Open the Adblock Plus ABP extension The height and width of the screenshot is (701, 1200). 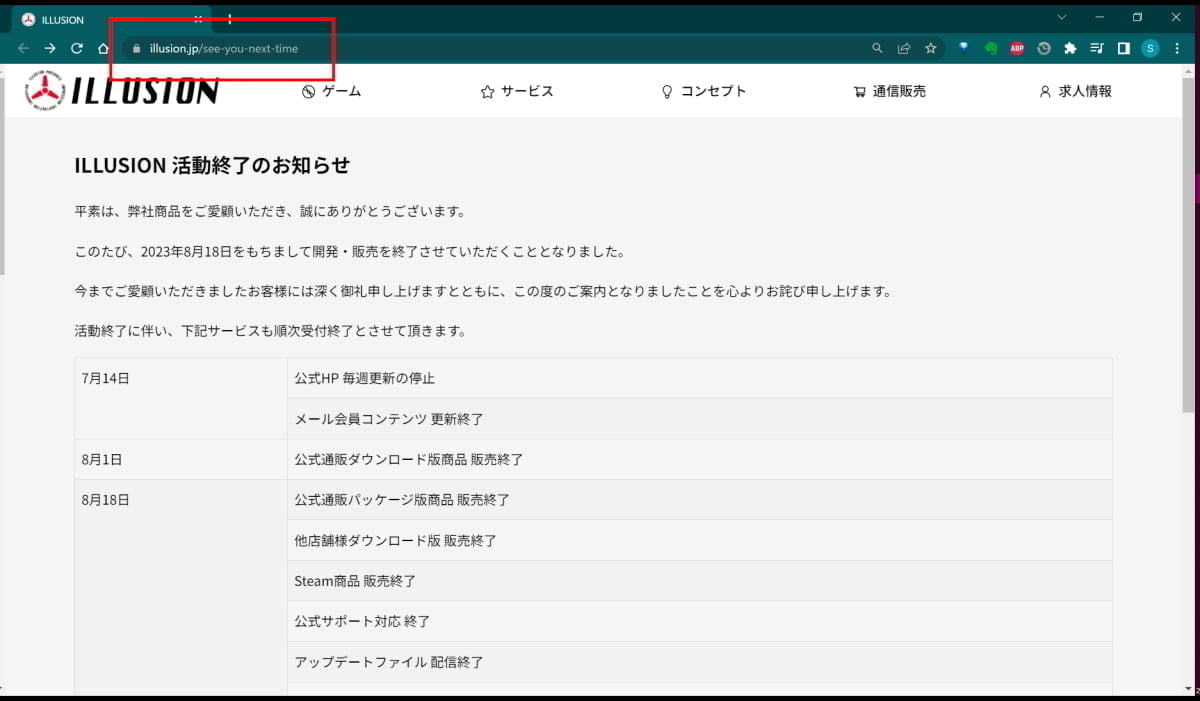pos(1017,48)
